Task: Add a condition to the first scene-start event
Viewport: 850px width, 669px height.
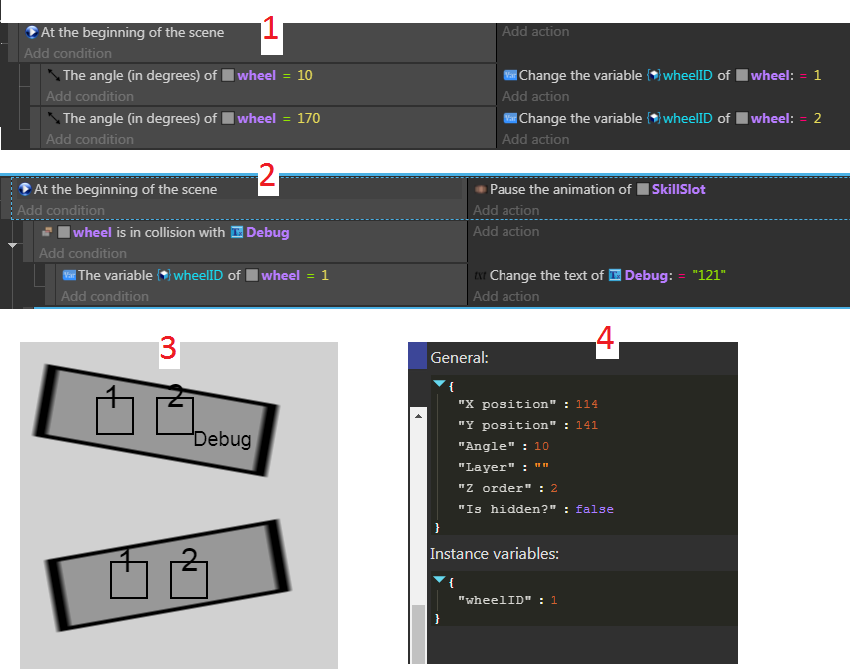Action: coord(68,53)
